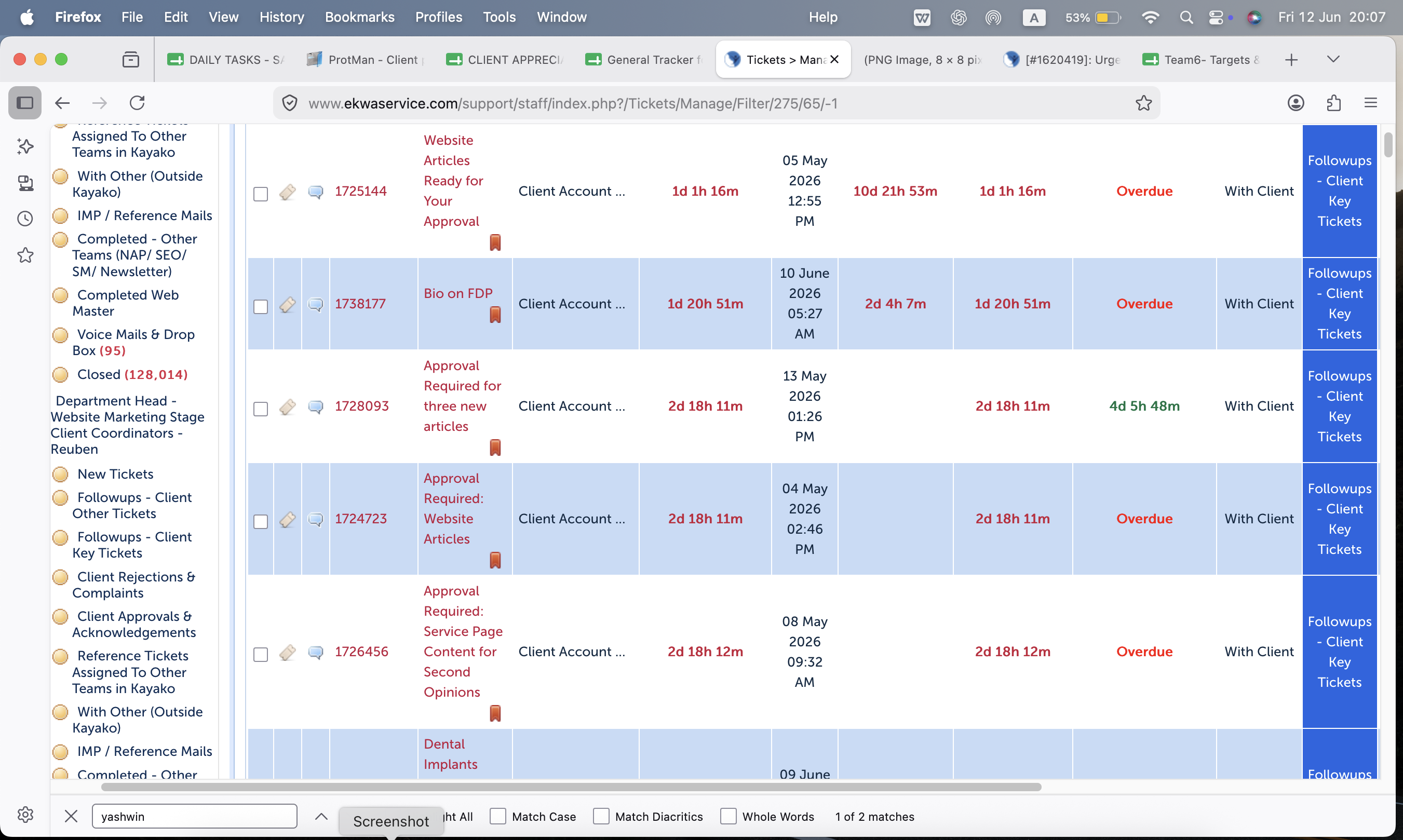Open Voice Mails & Drop Box filter
Screen dimensions: 1403x840
(x=133, y=343)
